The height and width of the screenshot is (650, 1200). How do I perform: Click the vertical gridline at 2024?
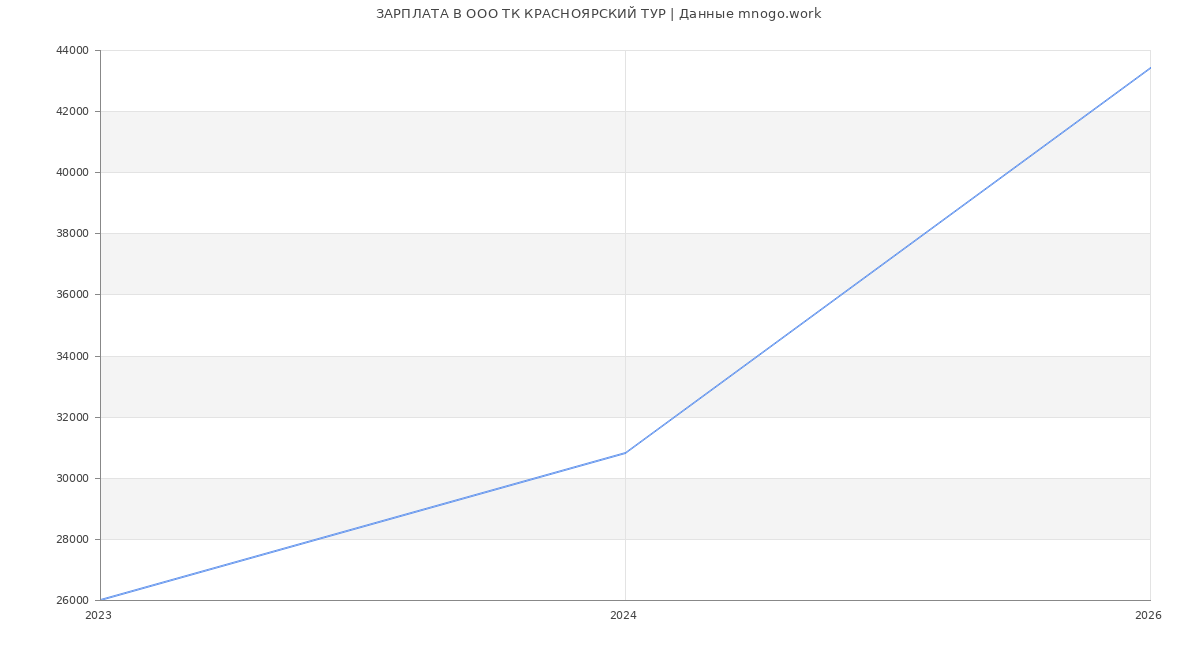[625, 250]
